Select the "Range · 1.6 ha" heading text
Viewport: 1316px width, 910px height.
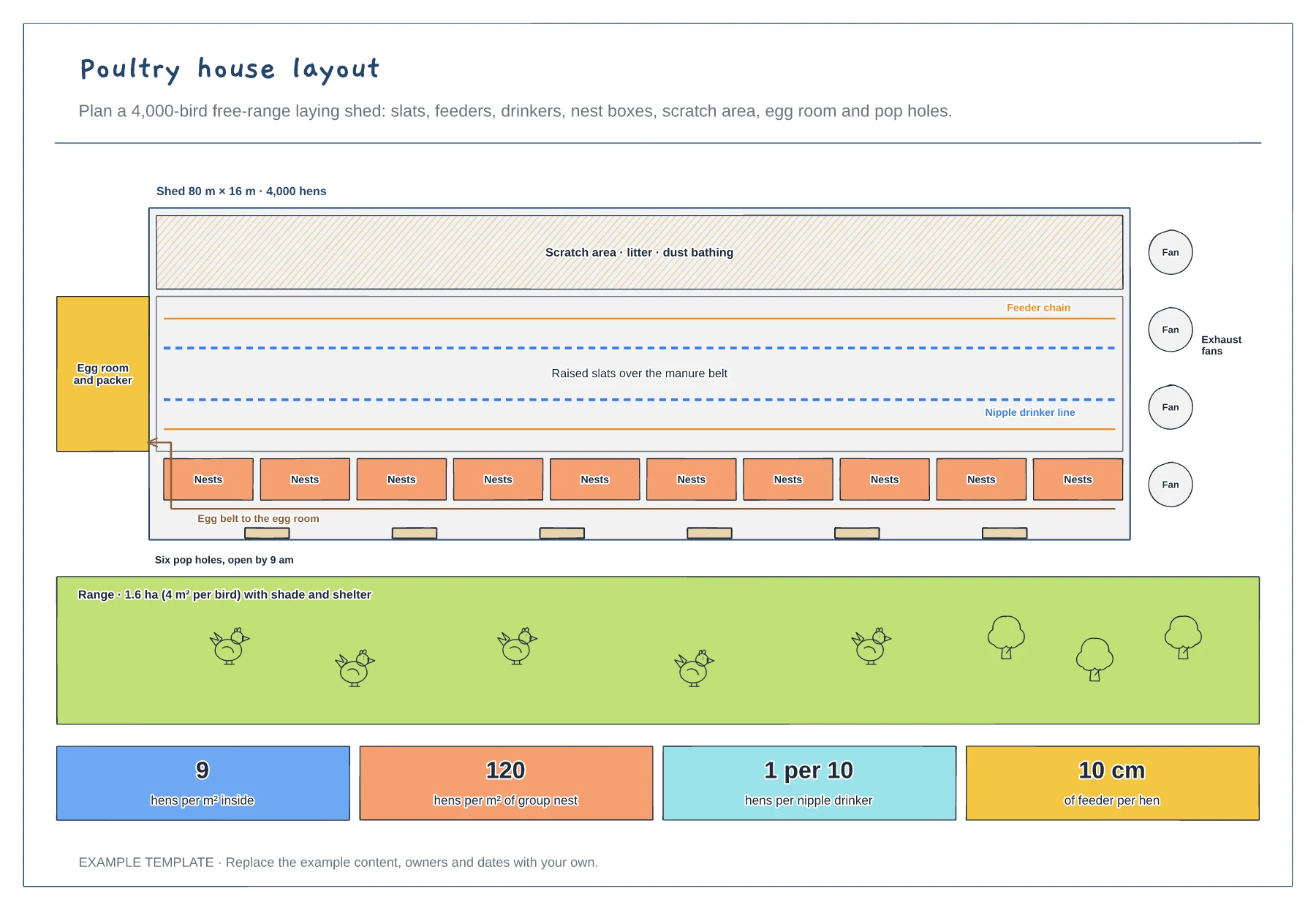pyautogui.click(x=224, y=594)
